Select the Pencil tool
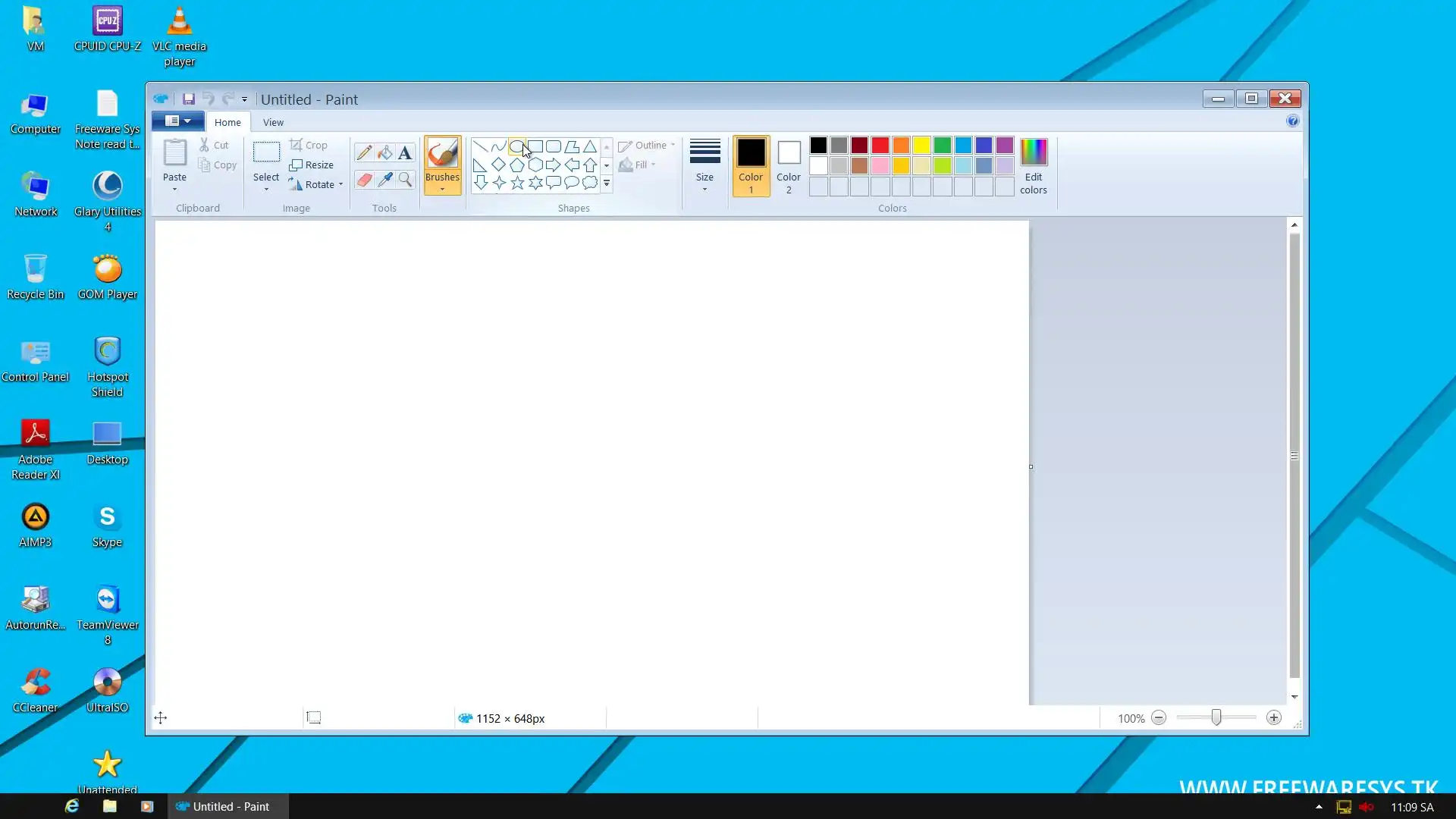 (364, 153)
